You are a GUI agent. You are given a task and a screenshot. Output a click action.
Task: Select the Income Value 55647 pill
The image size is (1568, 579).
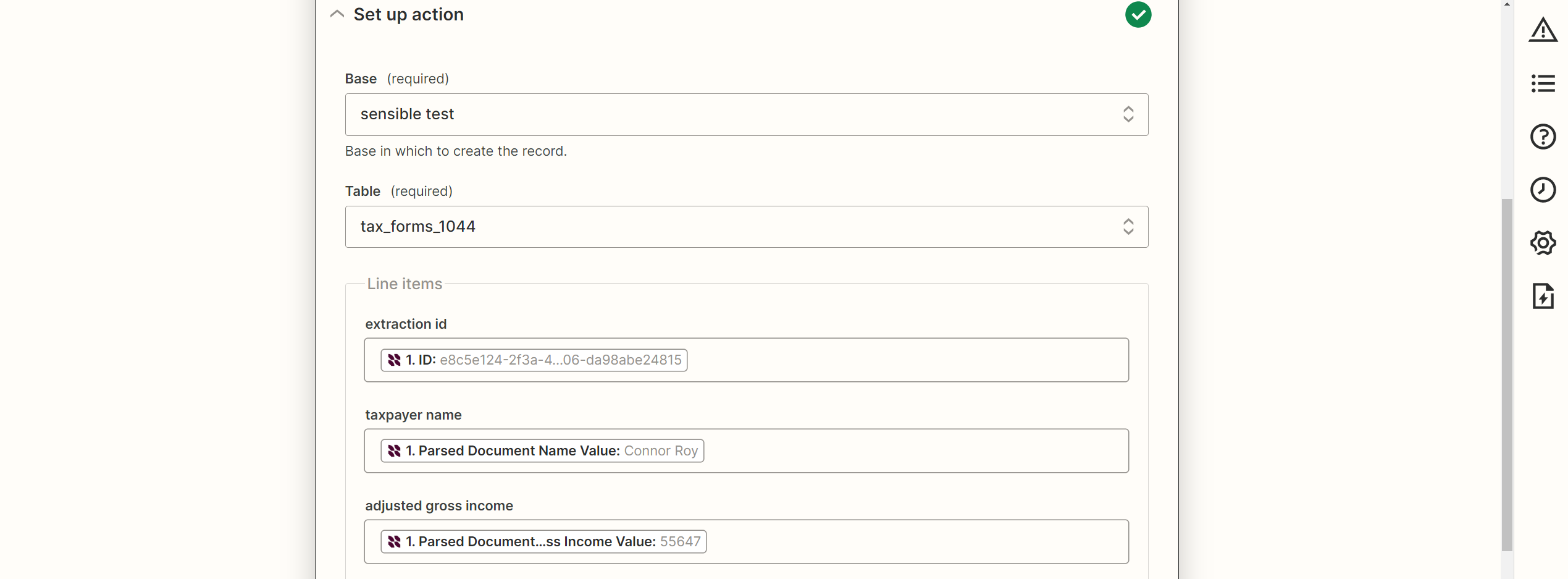[543, 541]
